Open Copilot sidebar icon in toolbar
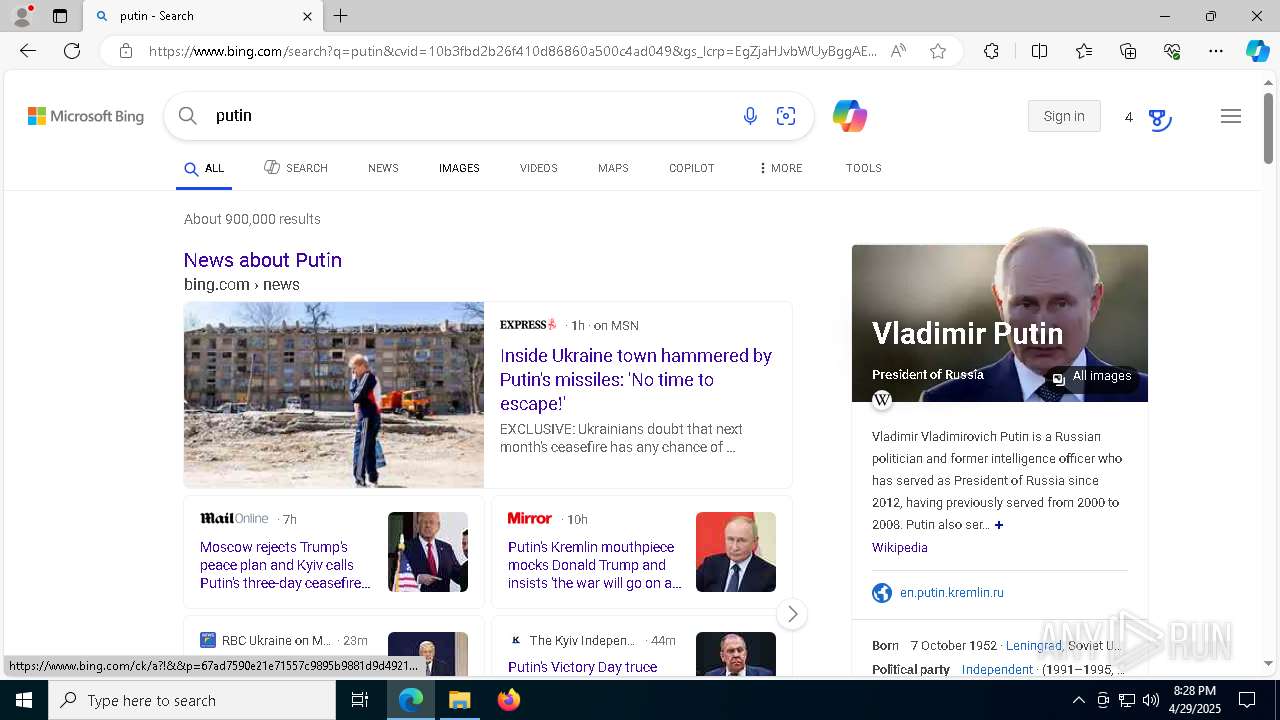 1257,51
